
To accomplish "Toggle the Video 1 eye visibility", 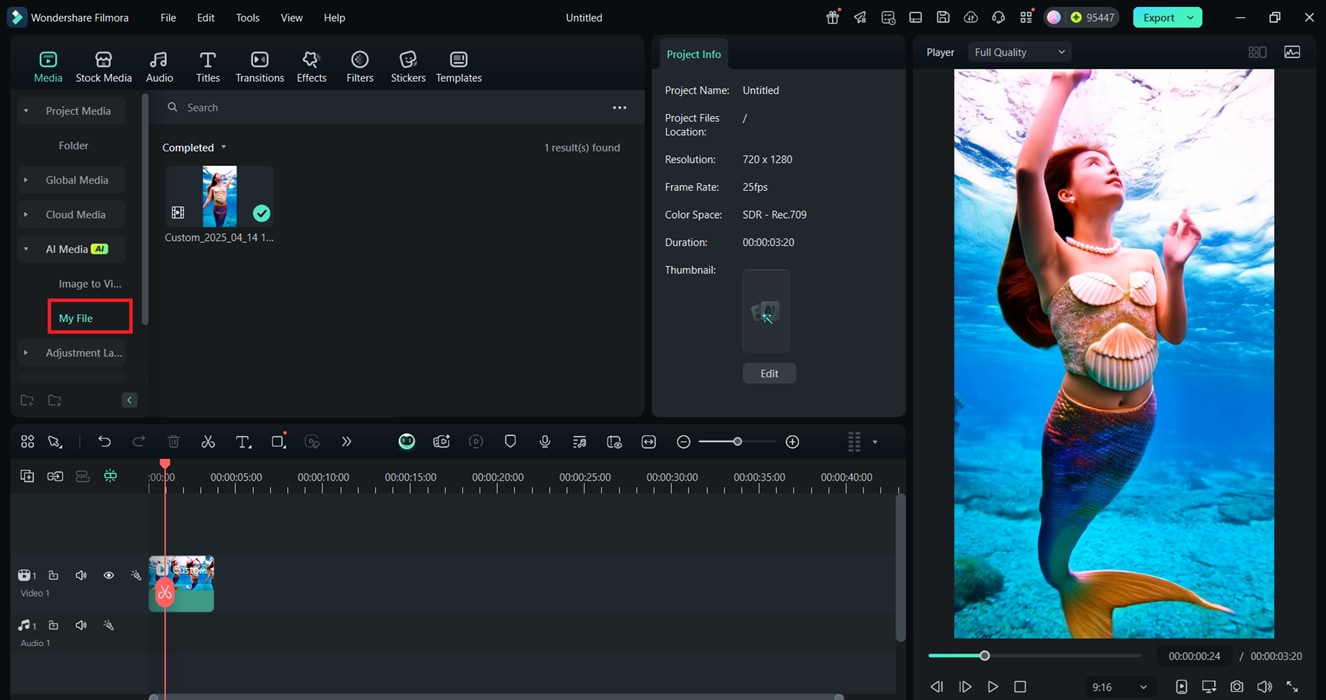I will point(109,575).
